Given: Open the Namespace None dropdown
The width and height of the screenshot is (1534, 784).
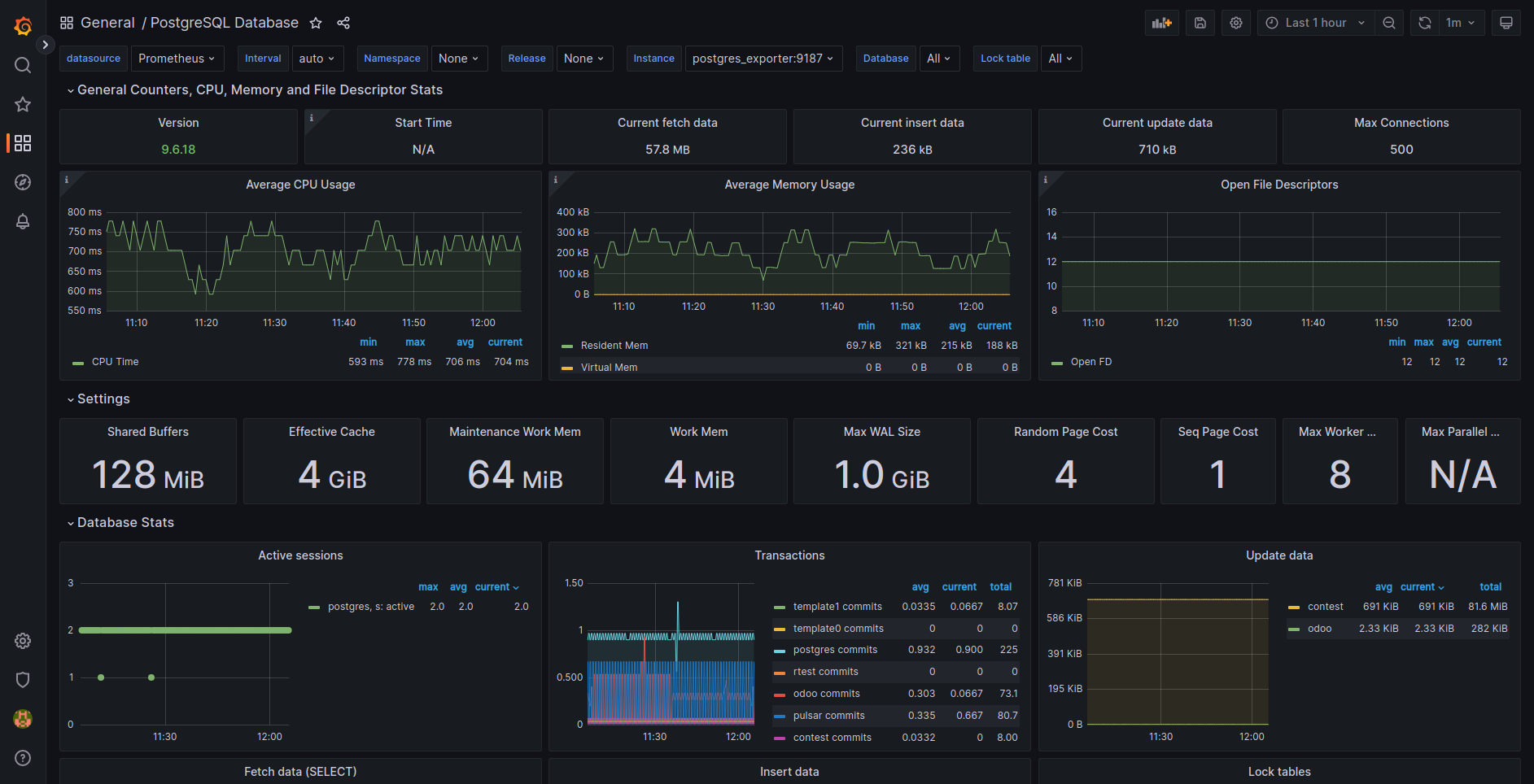Looking at the screenshot, I should pos(459,59).
